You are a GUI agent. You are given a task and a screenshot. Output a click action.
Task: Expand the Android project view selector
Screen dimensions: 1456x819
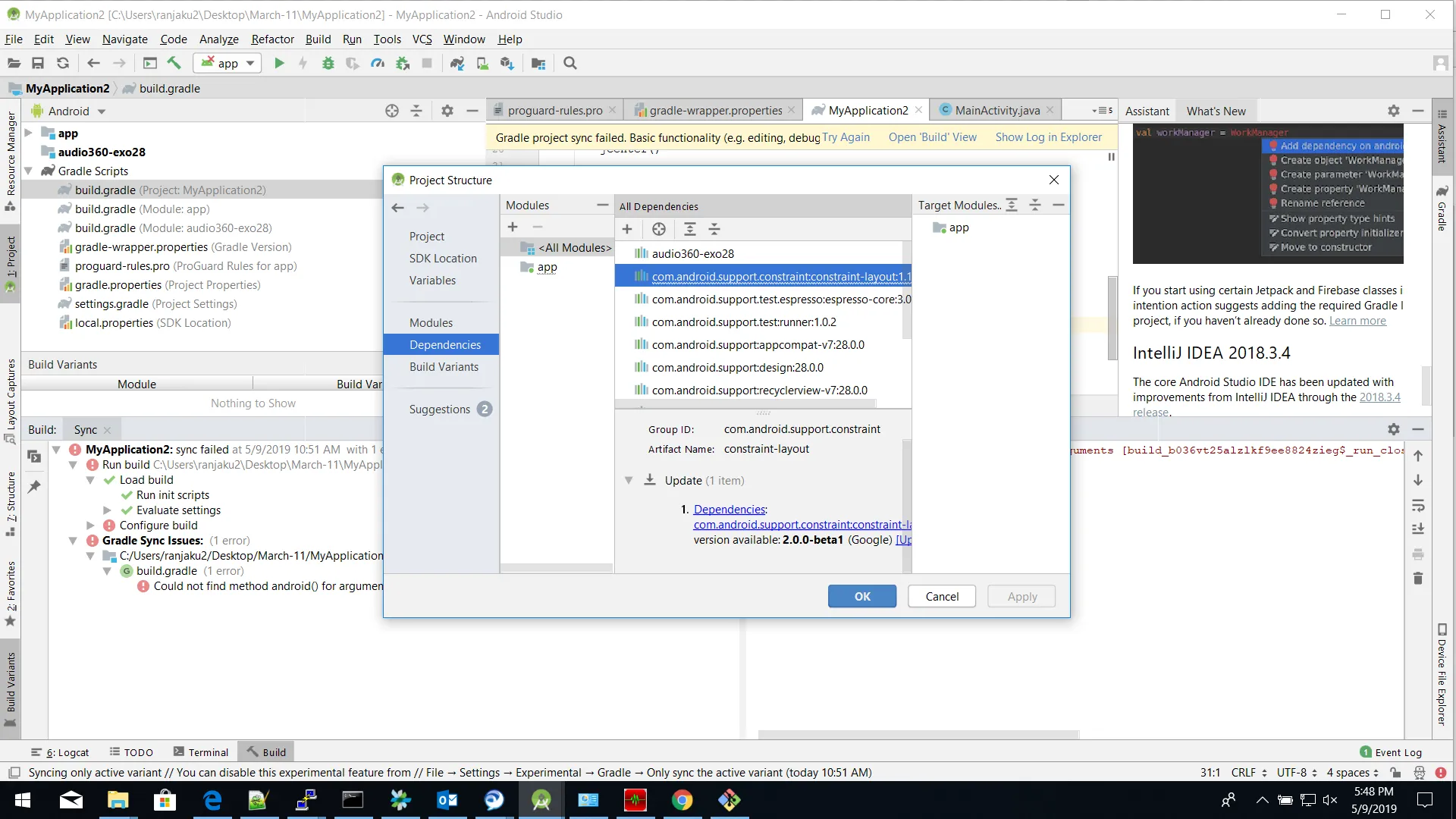click(x=102, y=111)
